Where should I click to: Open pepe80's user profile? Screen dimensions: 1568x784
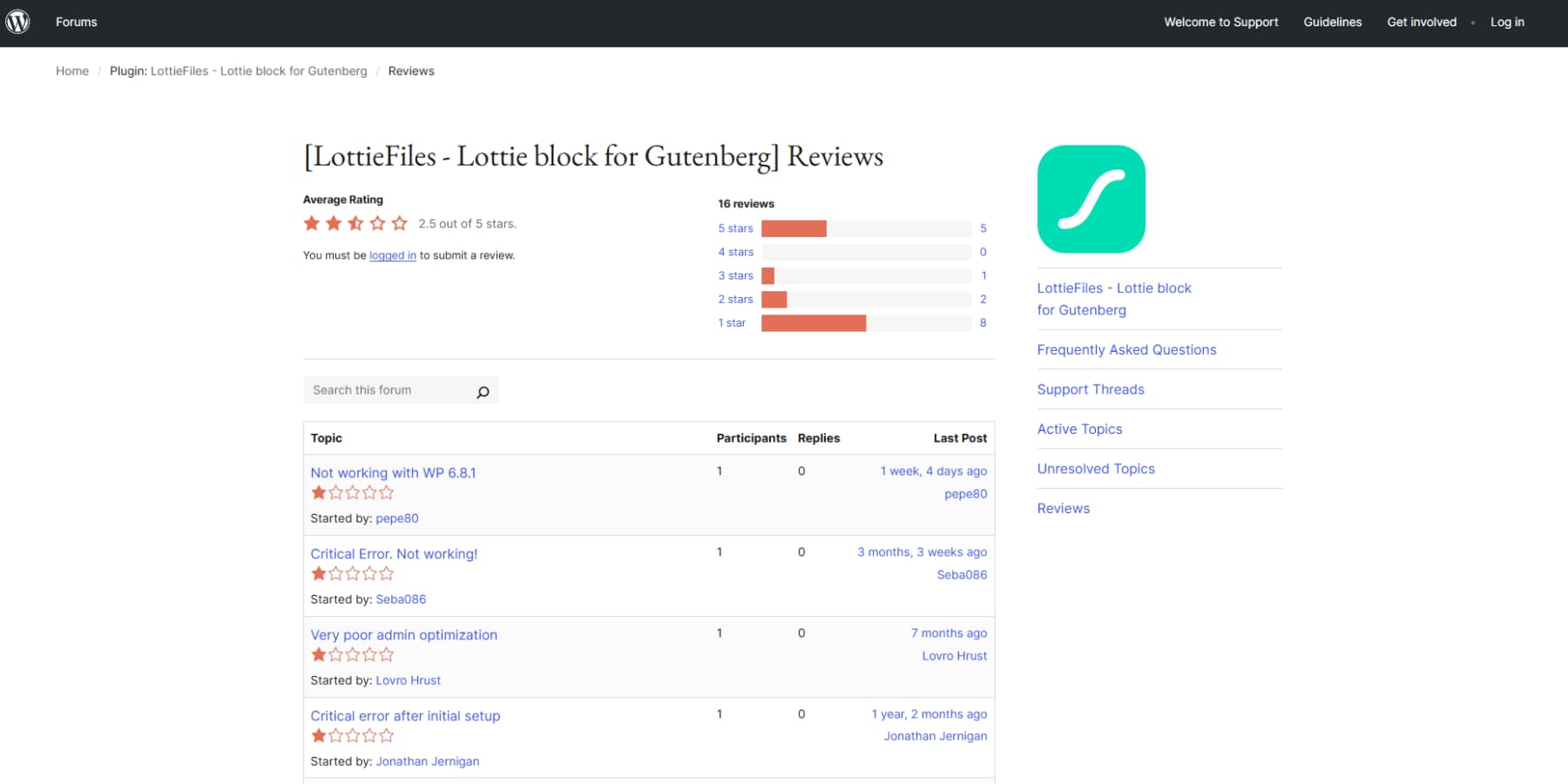point(397,518)
